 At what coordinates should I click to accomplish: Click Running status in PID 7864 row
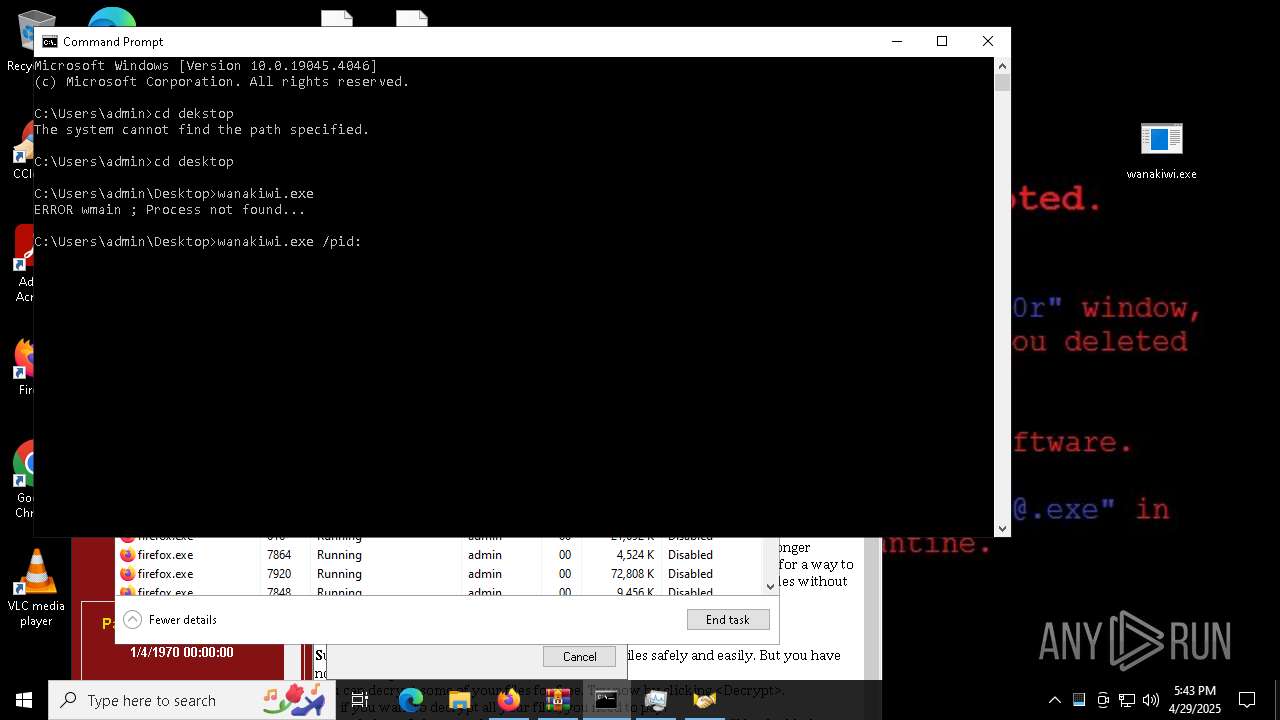point(339,555)
